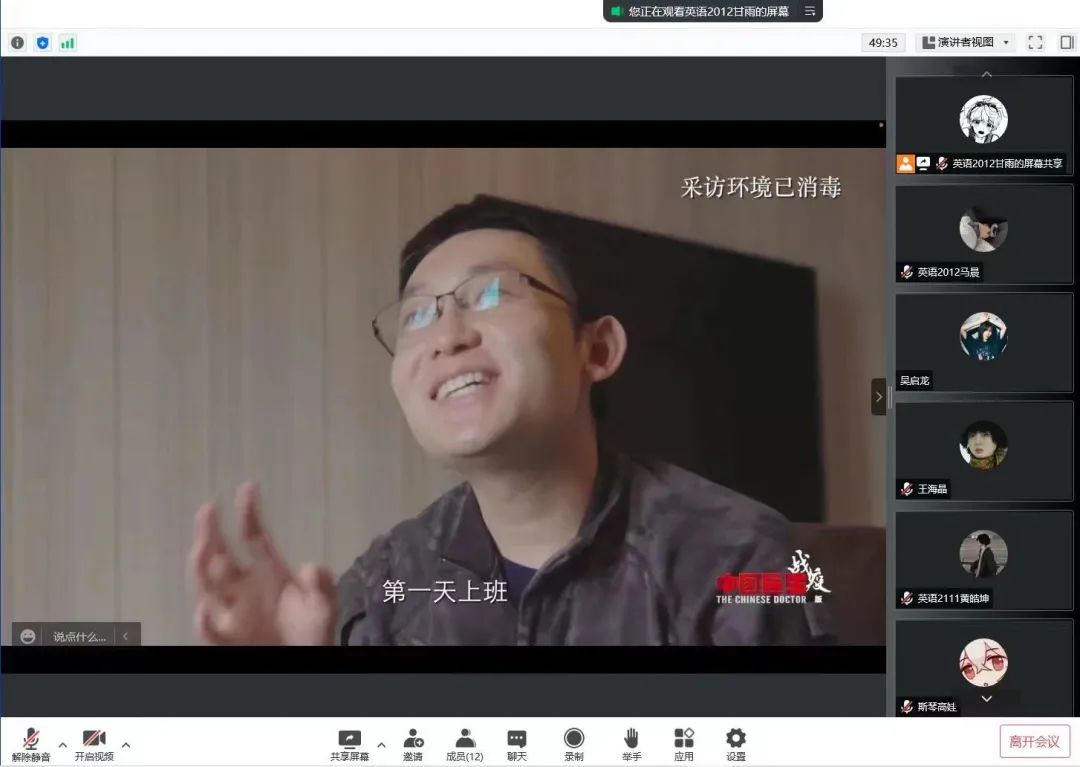Raise your hand with 举手
The width and height of the screenshot is (1080, 767).
pyautogui.click(x=632, y=745)
